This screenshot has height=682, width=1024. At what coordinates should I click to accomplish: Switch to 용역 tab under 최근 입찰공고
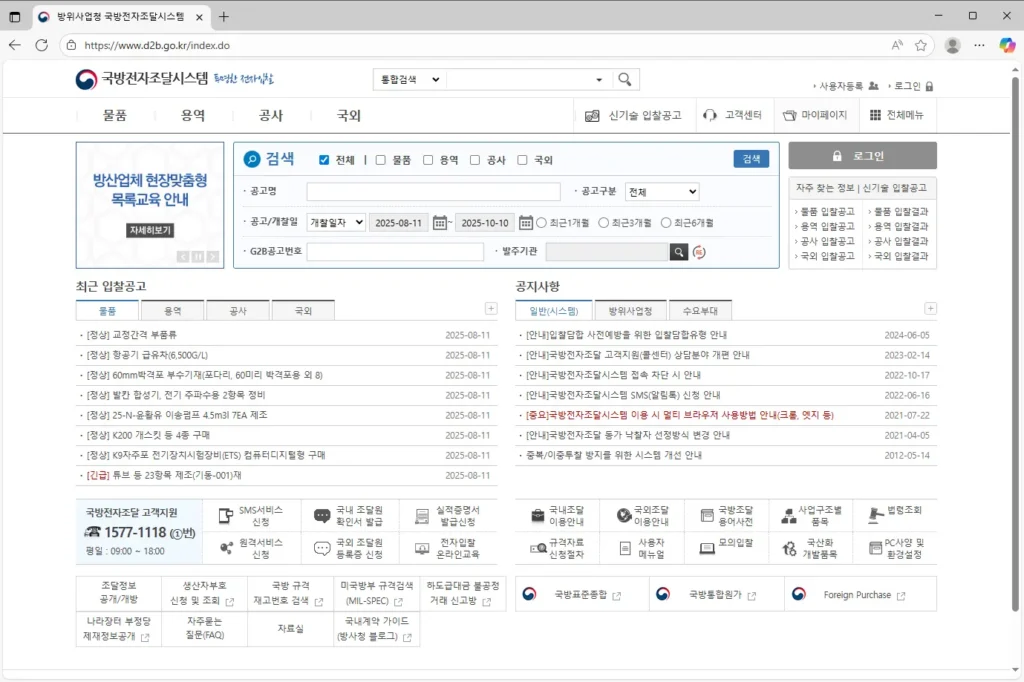coord(172,311)
